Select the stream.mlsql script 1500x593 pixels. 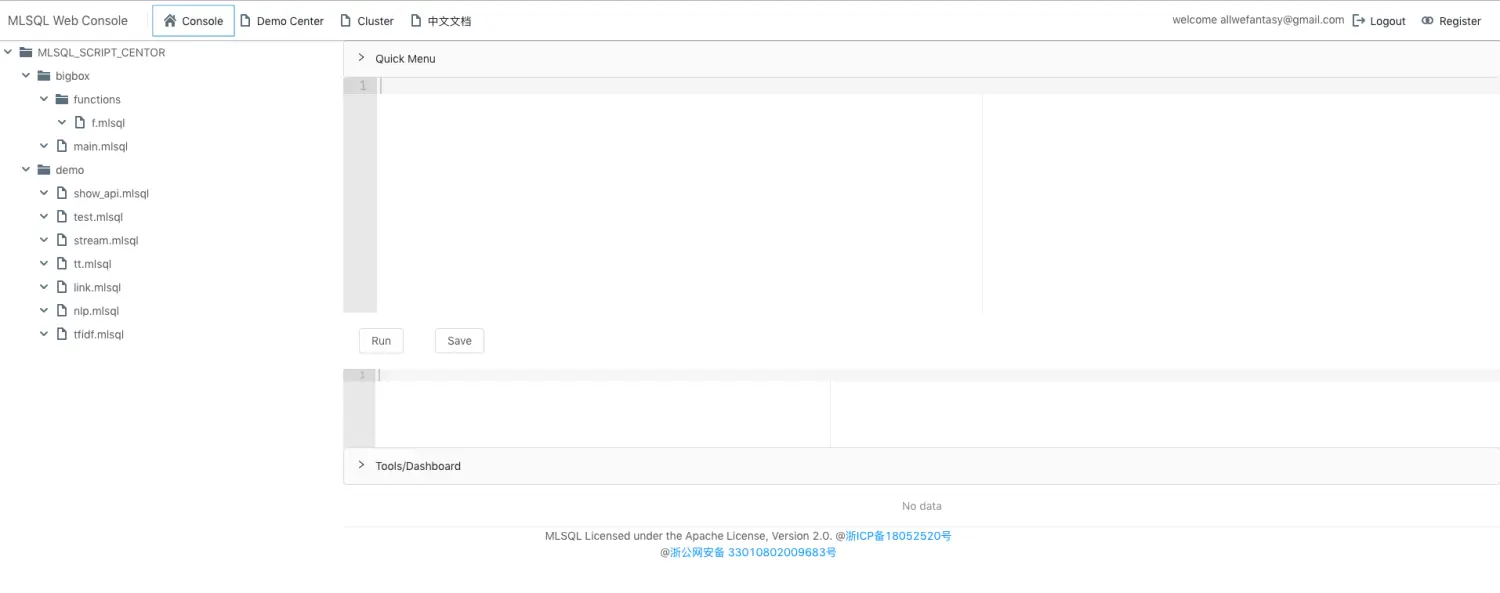[x=106, y=240]
